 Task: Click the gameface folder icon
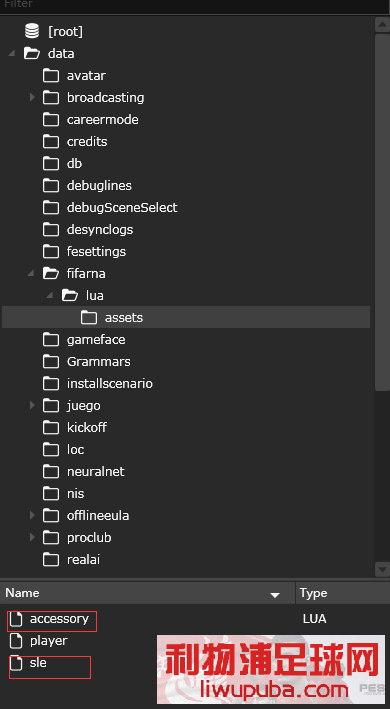[x=51, y=340]
